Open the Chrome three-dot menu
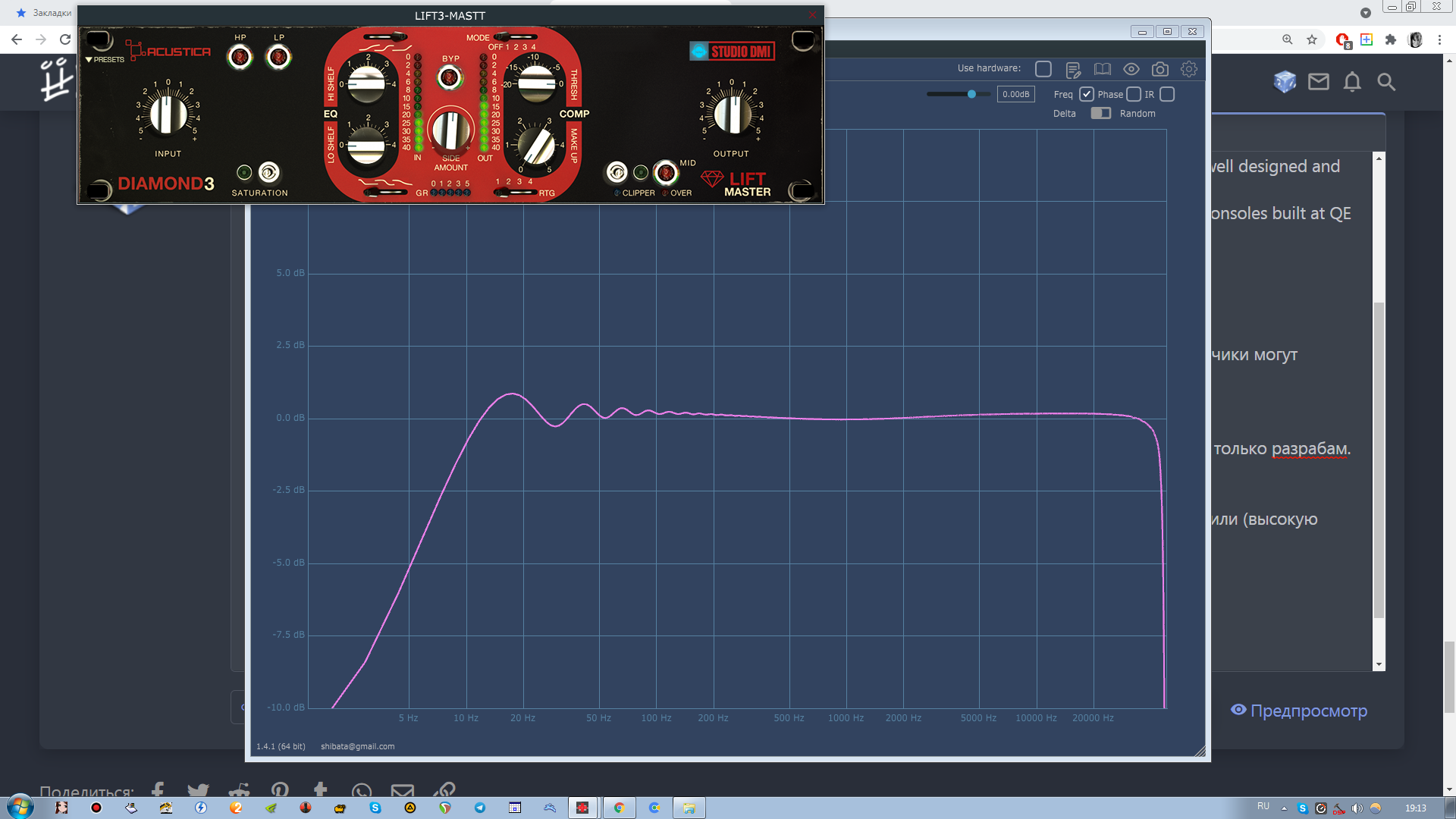The image size is (1456, 819). [x=1439, y=39]
